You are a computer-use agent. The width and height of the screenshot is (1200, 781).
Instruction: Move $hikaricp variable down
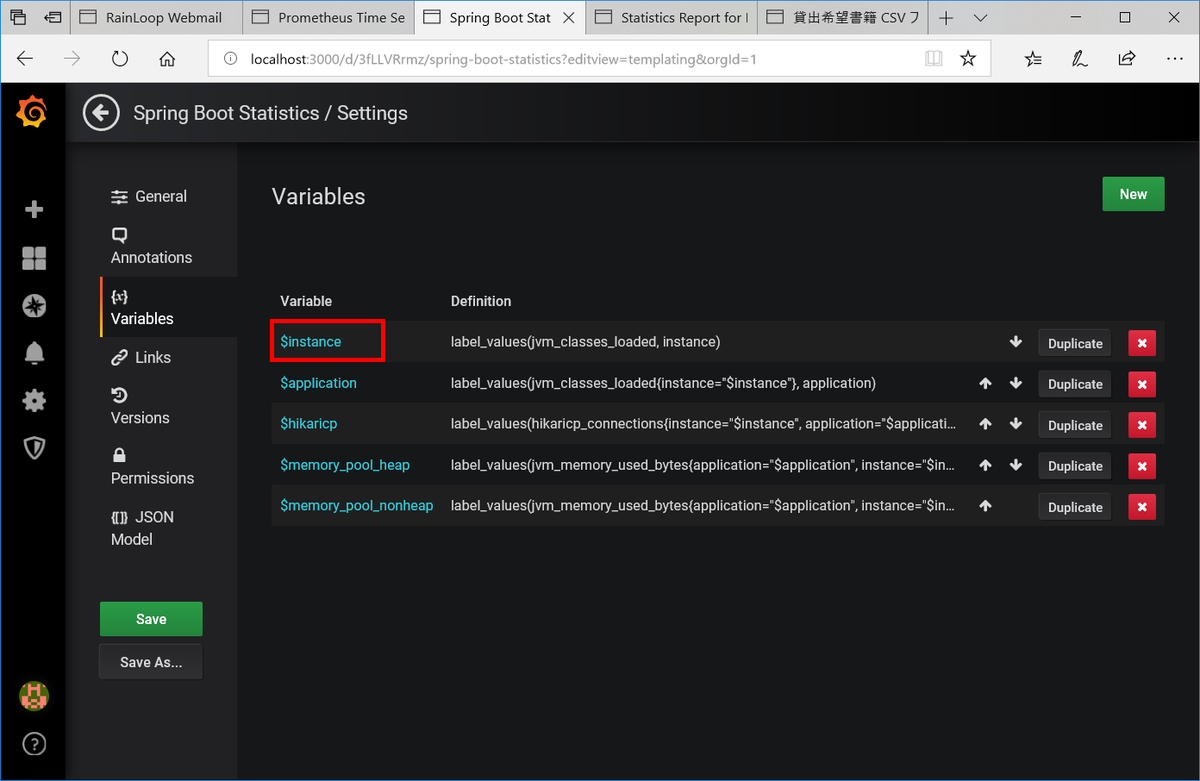pyautogui.click(x=1016, y=424)
